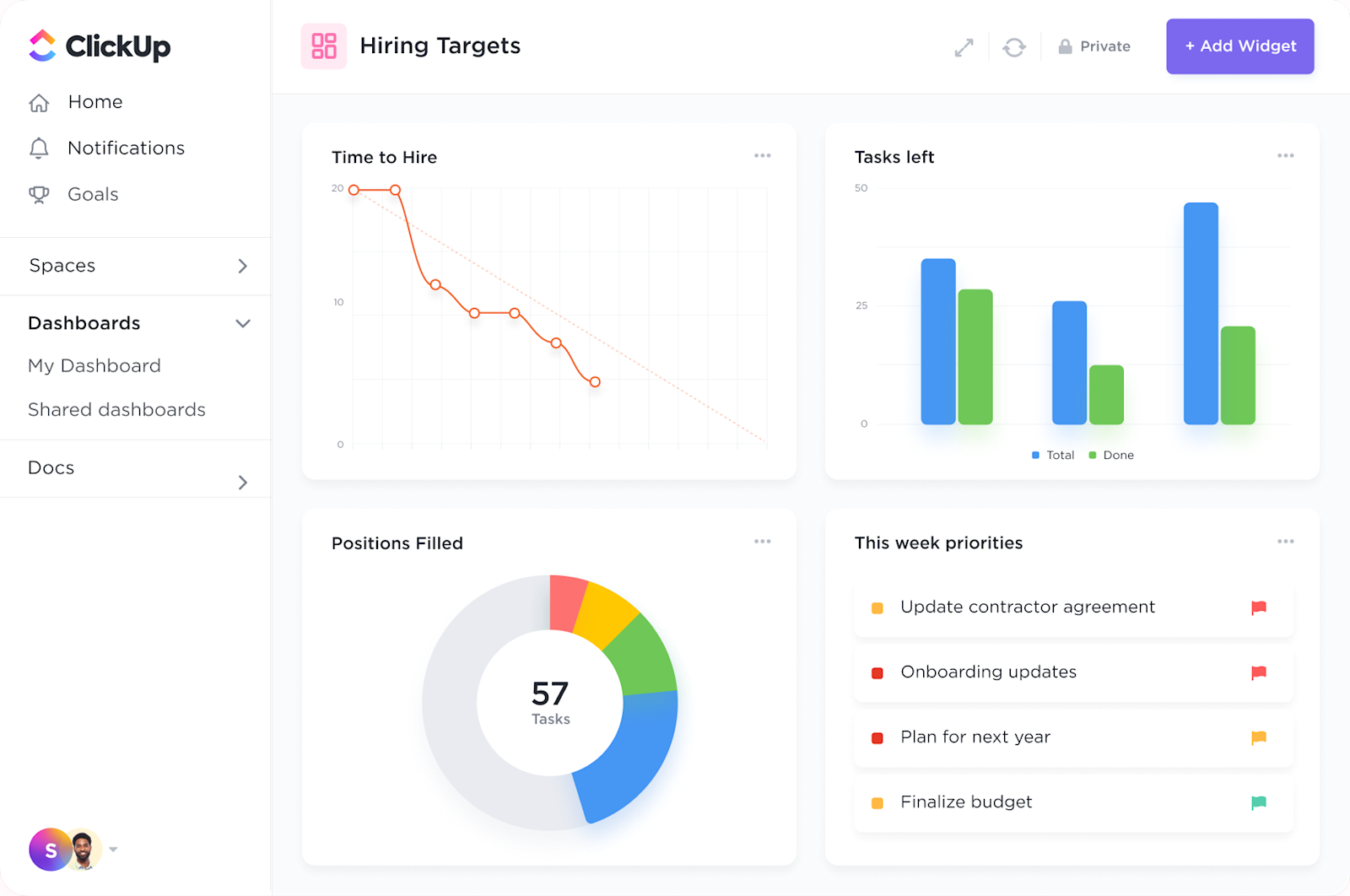Open This week priorities options menu
The width and height of the screenshot is (1350, 896).
click(1286, 541)
